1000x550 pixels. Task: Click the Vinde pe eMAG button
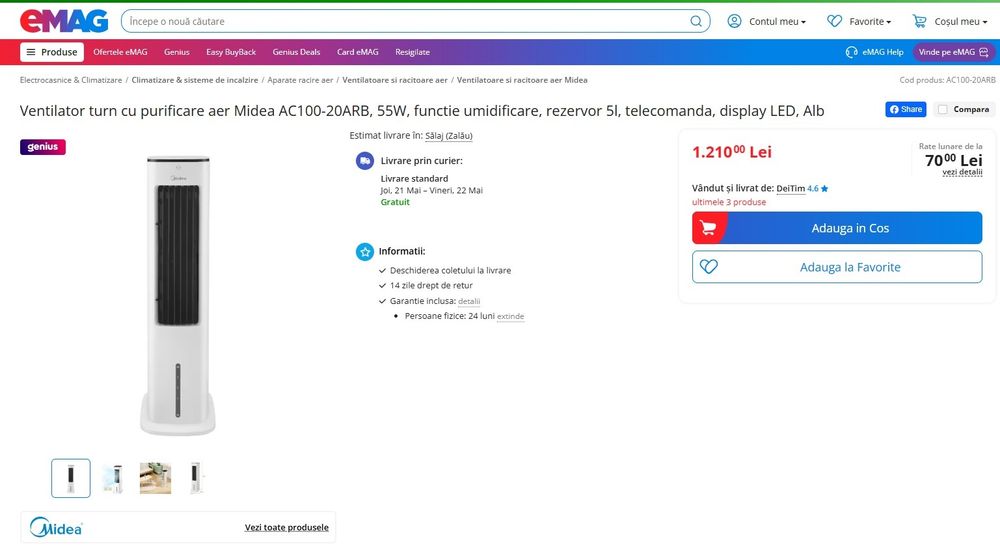pyautogui.click(x=953, y=52)
